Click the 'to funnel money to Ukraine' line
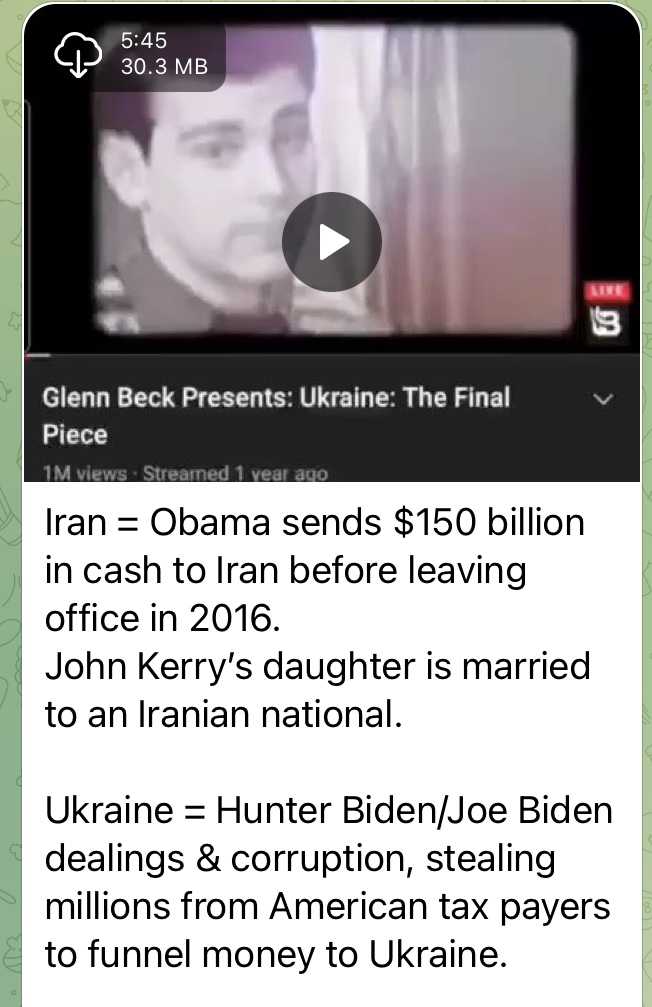 pyautogui.click(x=276, y=954)
